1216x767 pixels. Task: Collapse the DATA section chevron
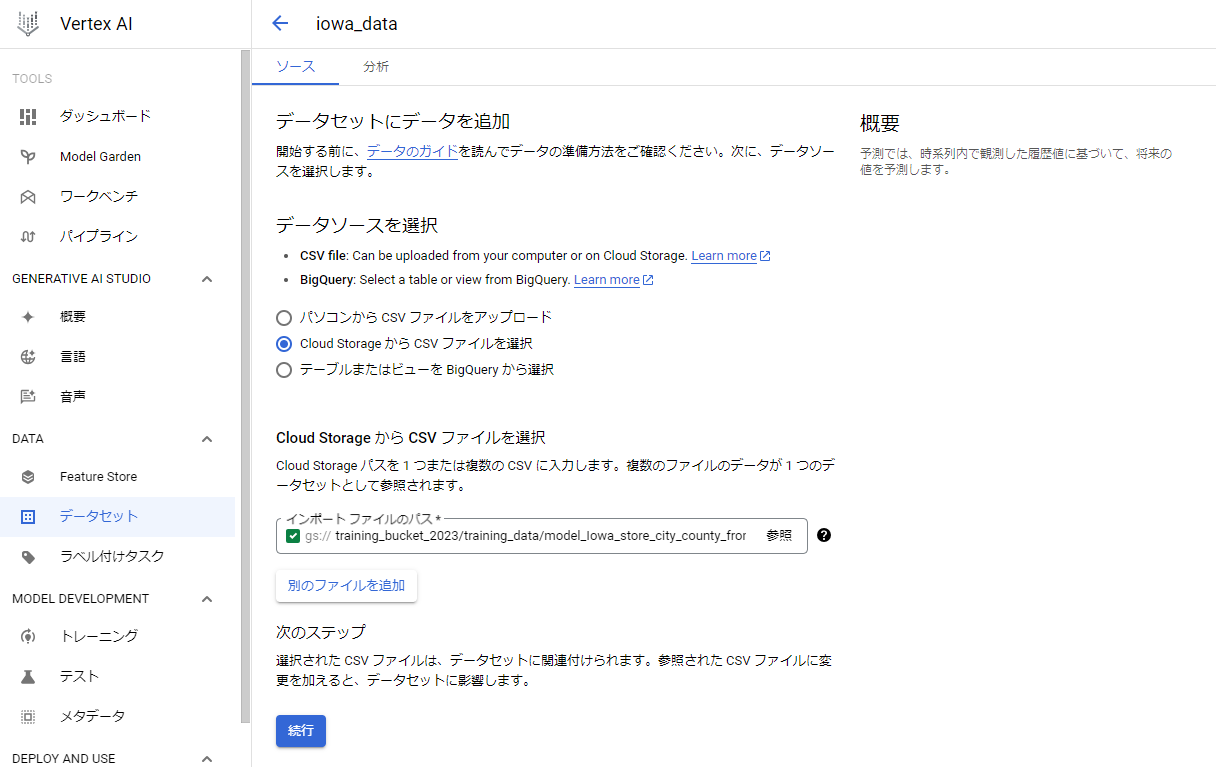(207, 439)
